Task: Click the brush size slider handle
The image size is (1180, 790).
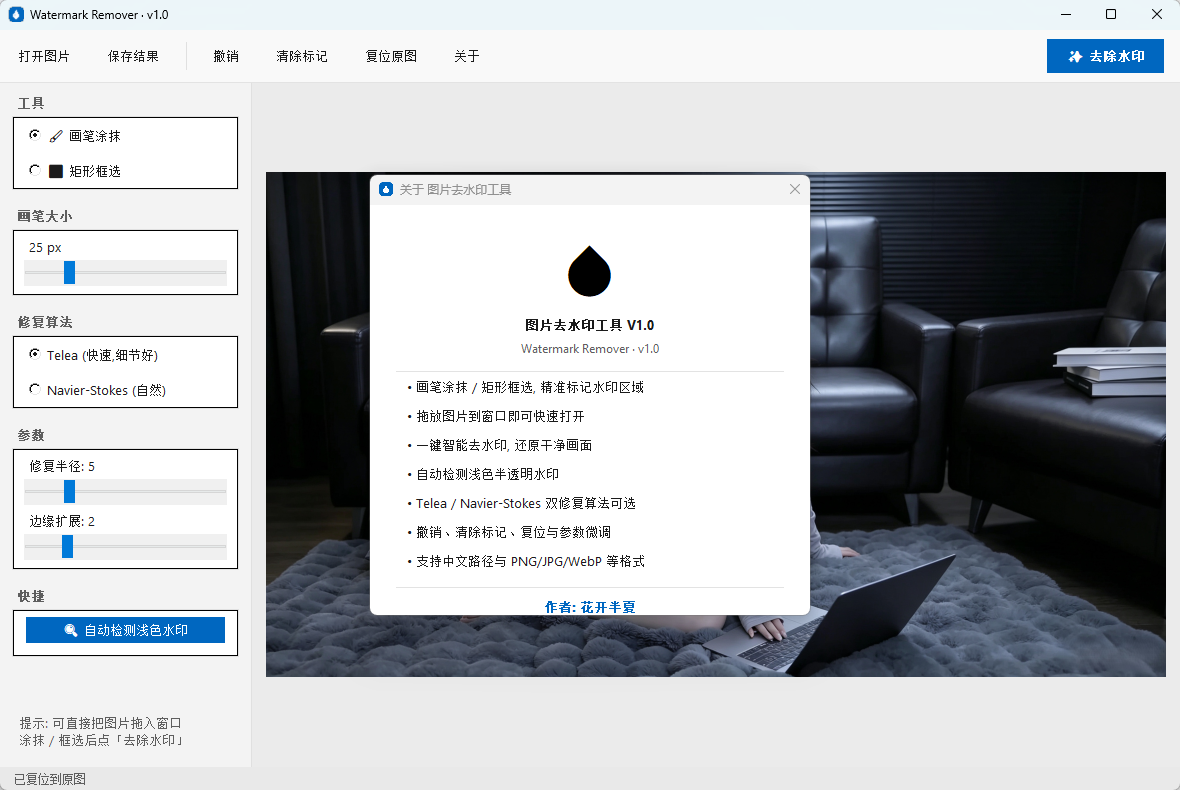Action: pyautogui.click(x=69, y=272)
